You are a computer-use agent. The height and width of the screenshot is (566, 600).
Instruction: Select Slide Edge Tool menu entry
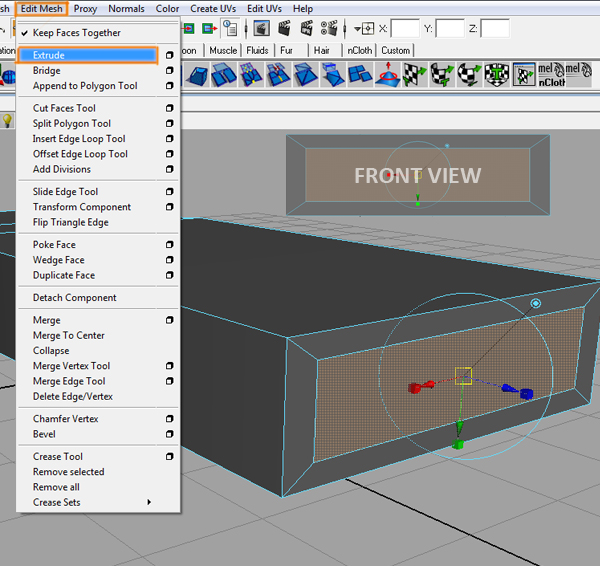65,192
